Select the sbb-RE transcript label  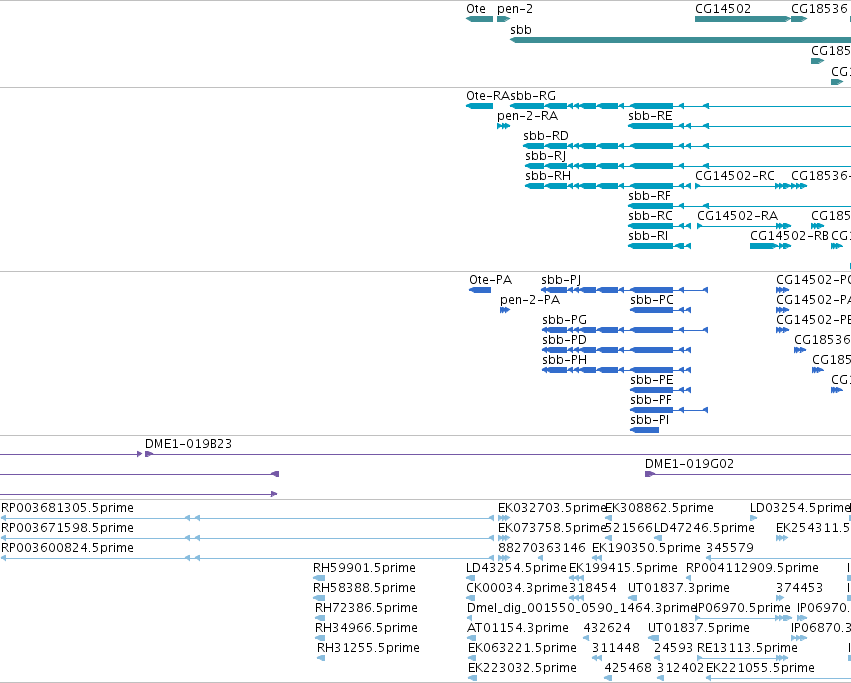[650, 116]
